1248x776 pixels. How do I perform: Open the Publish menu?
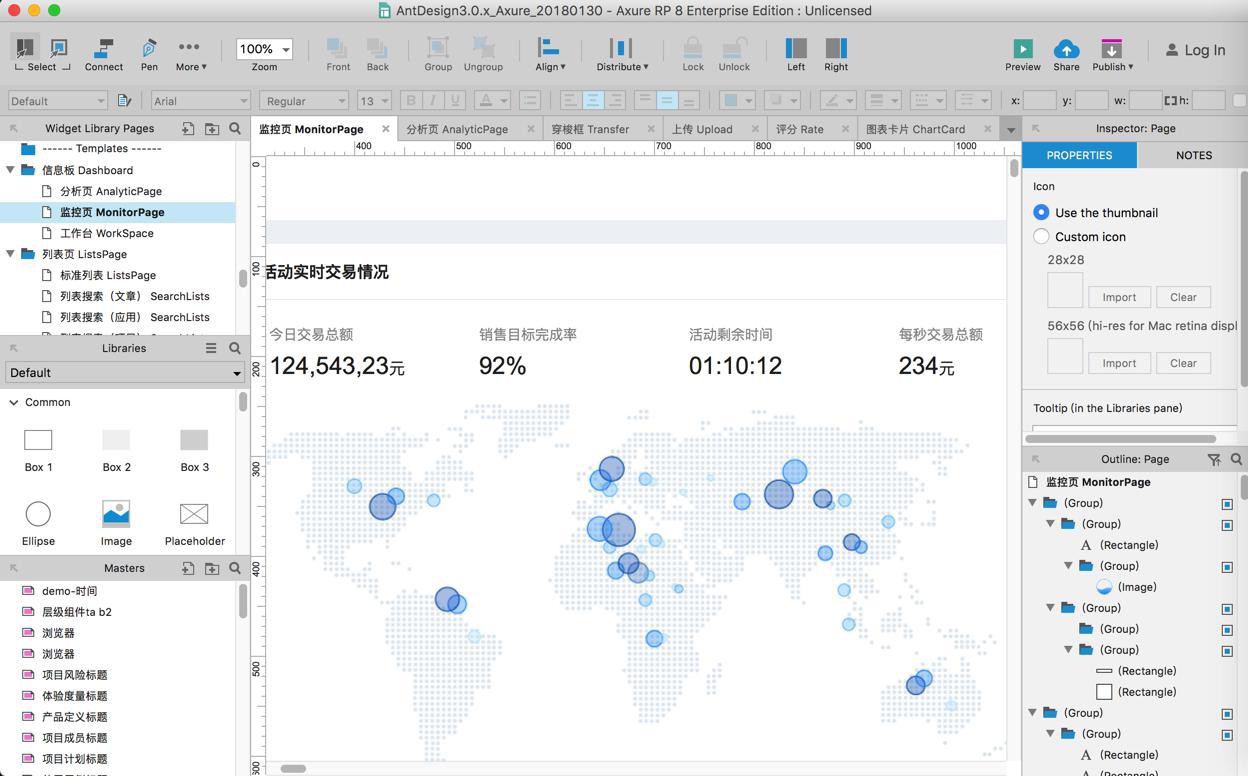click(x=1112, y=55)
